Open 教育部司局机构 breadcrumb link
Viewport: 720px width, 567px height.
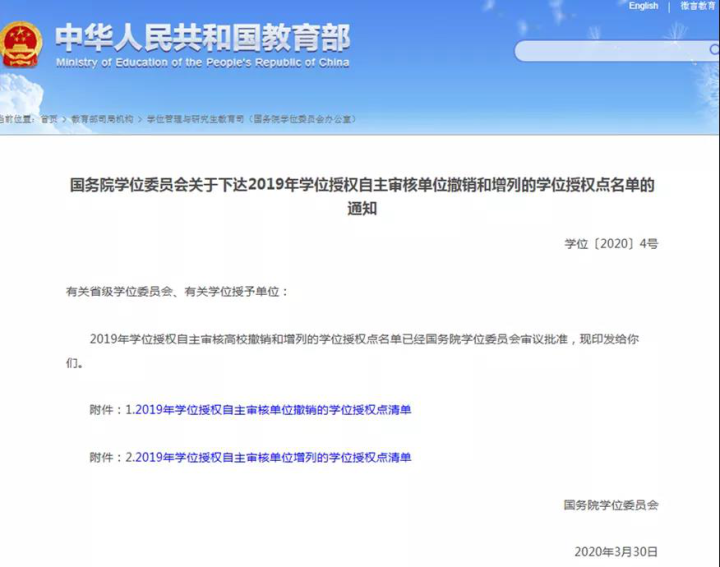(x=102, y=119)
